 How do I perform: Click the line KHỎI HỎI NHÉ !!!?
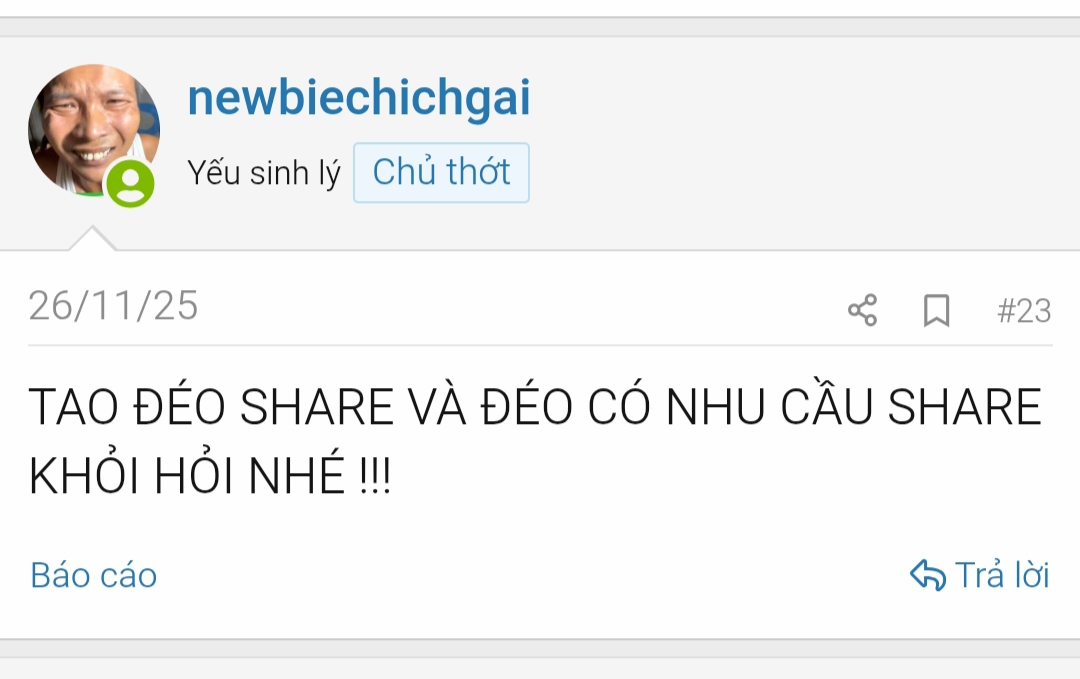tap(210, 474)
